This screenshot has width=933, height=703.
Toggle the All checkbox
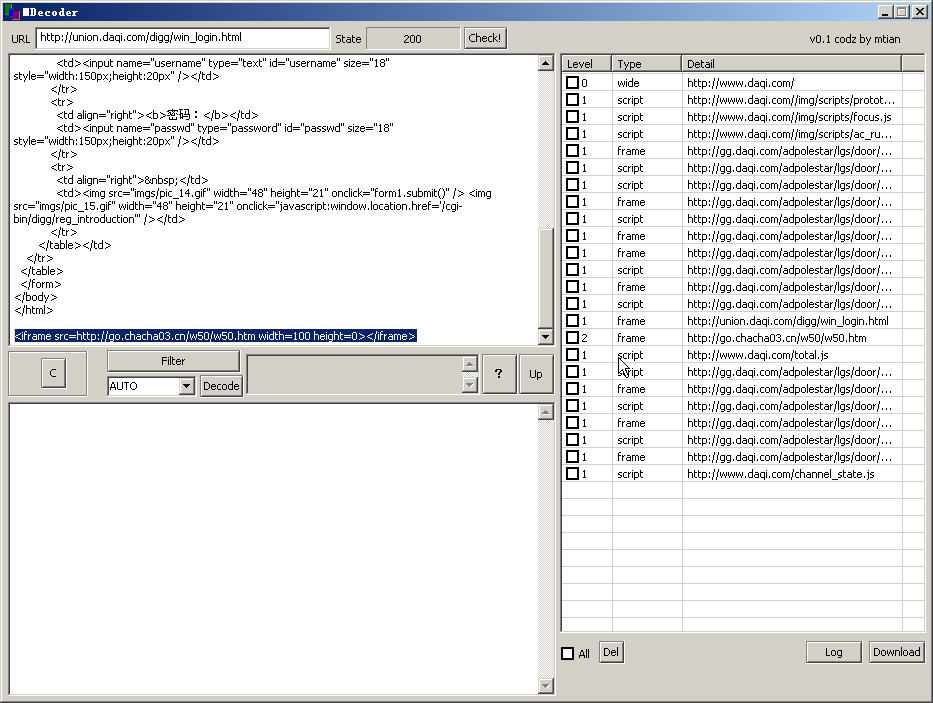(x=568, y=654)
